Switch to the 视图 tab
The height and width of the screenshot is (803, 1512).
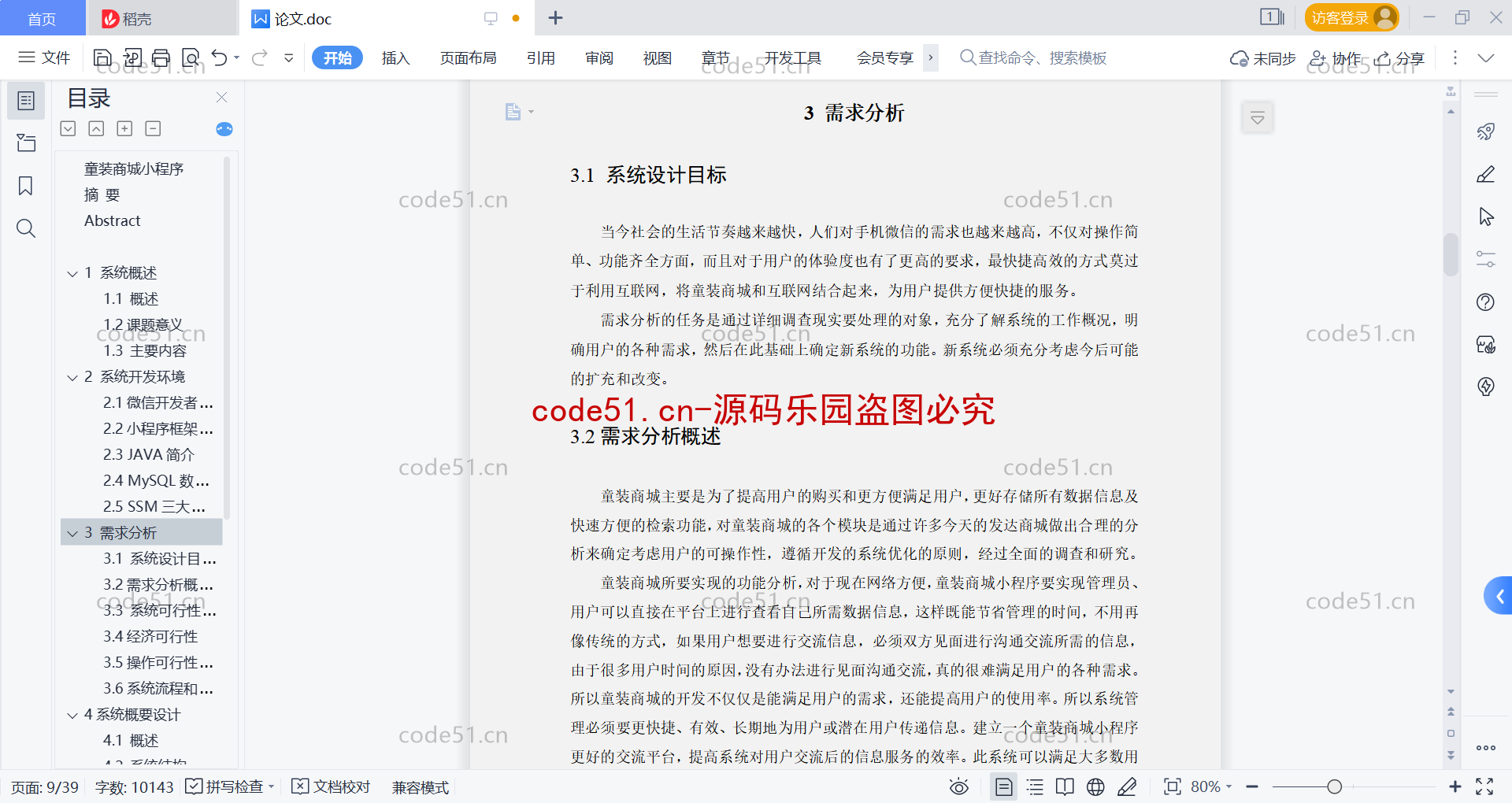[658, 57]
